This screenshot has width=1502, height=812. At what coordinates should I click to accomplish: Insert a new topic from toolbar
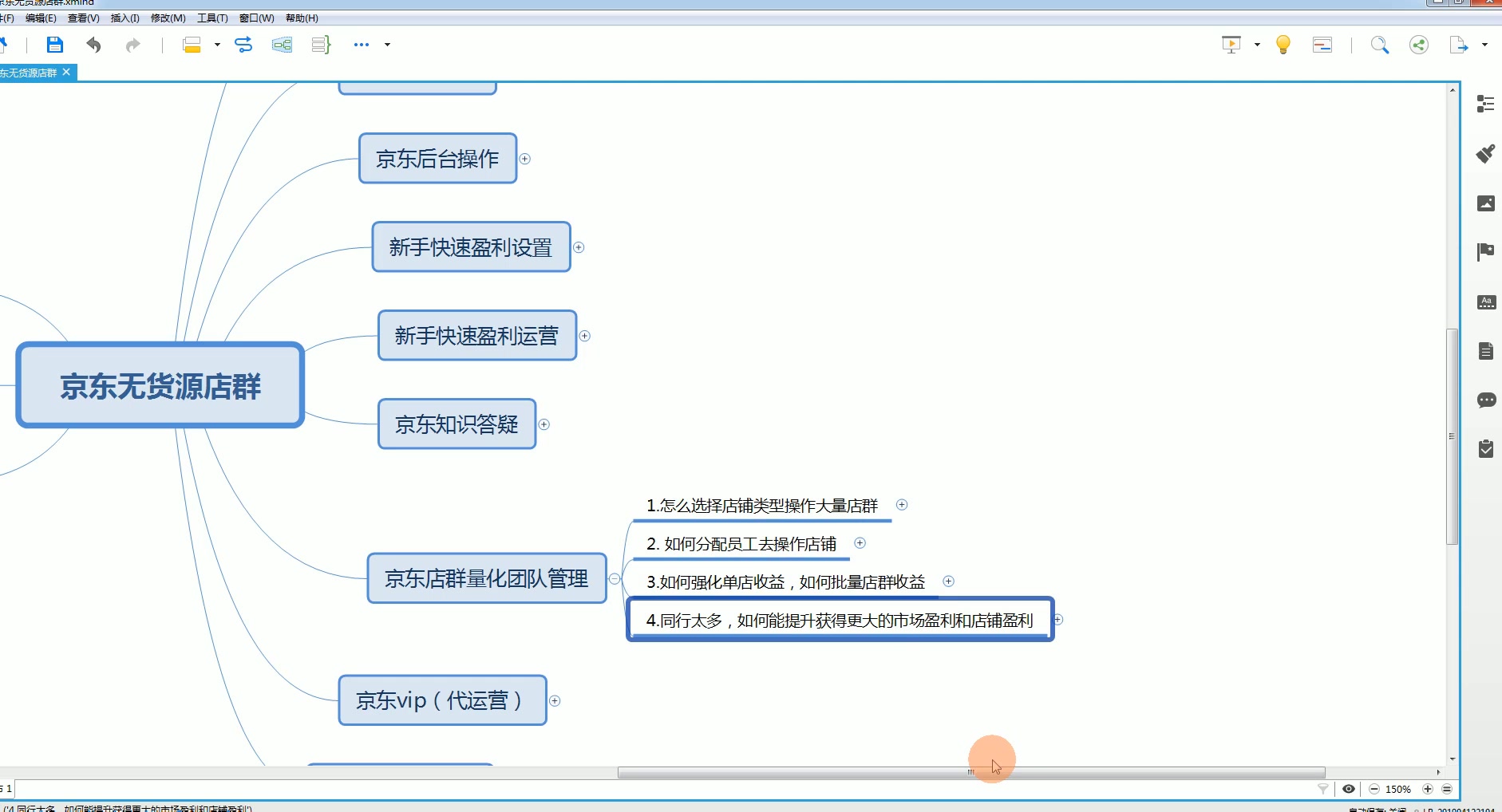(x=192, y=45)
